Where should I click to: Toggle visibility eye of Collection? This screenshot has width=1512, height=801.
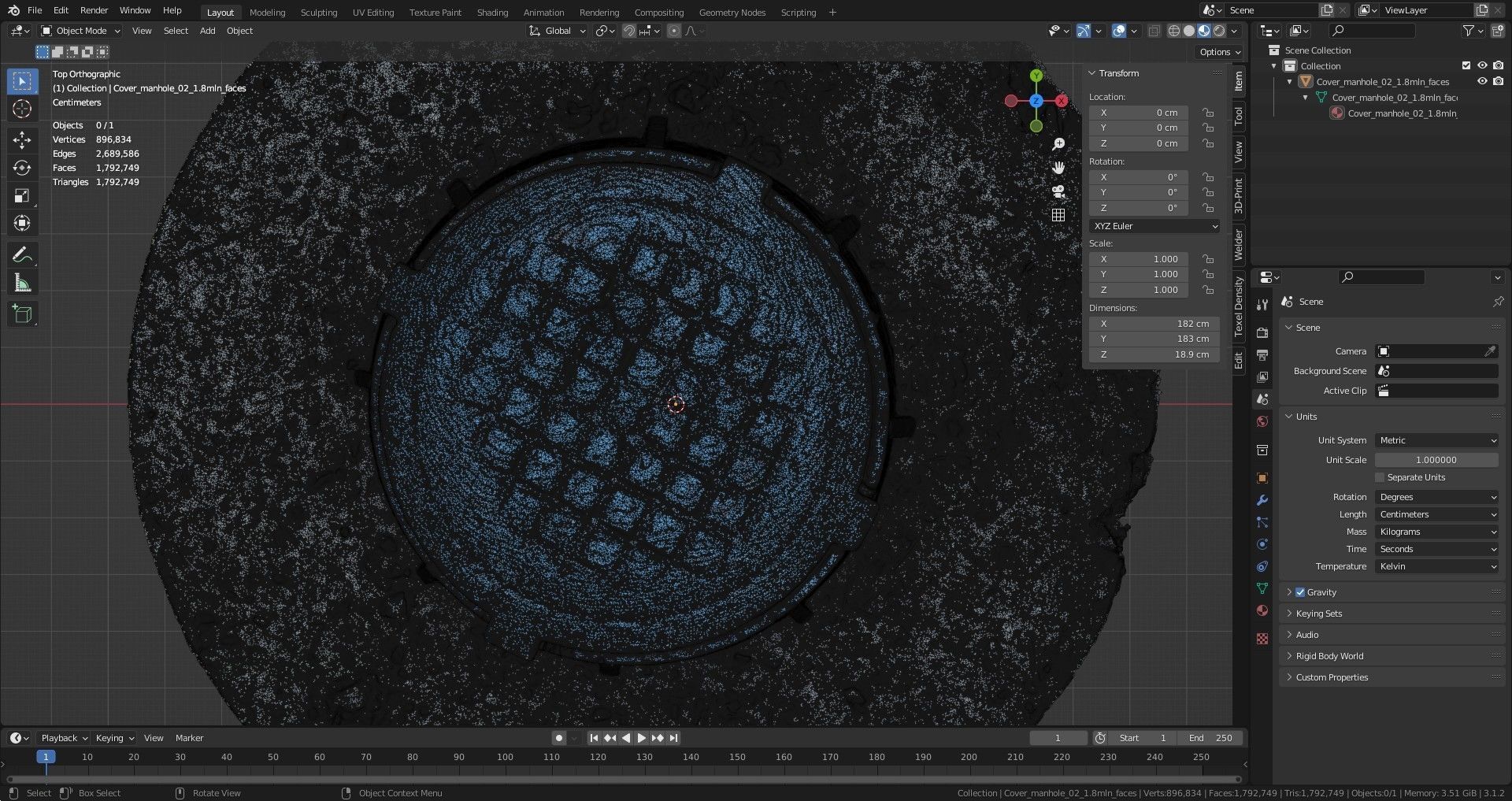click(1482, 66)
